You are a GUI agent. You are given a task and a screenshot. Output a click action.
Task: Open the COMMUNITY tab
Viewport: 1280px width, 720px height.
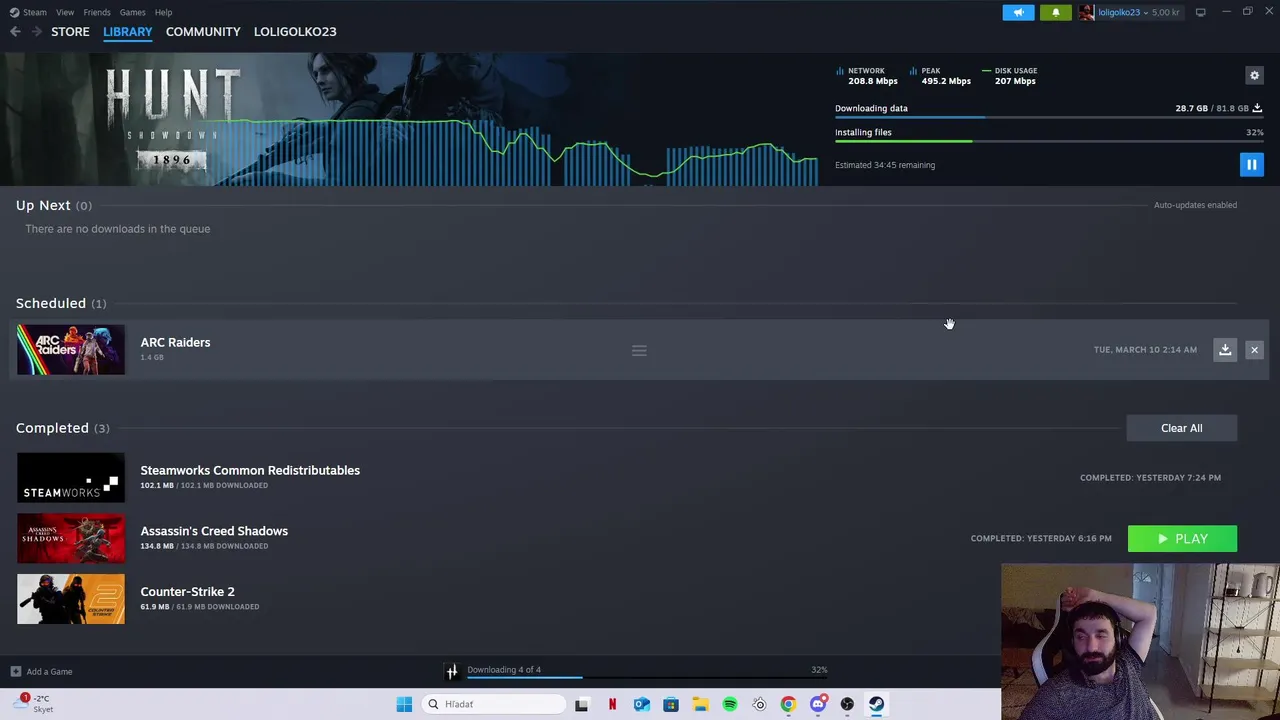click(x=203, y=32)
